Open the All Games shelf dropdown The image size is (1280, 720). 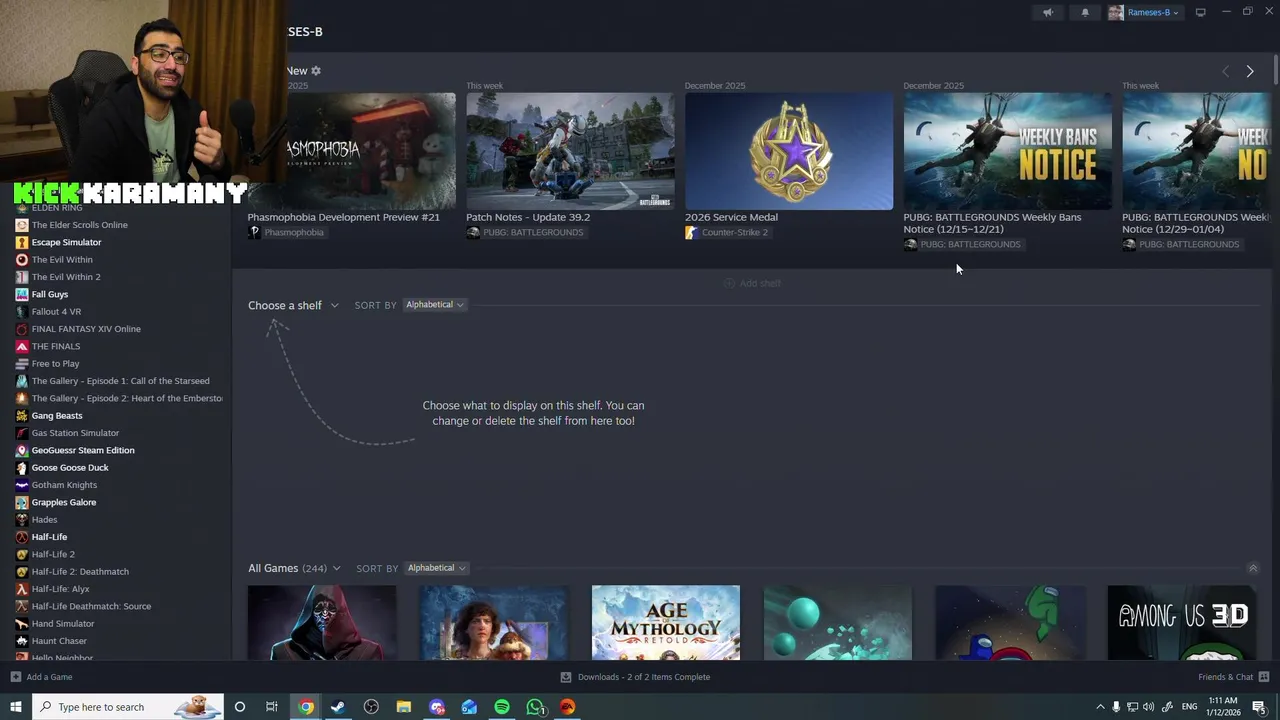tap(294, 568)
